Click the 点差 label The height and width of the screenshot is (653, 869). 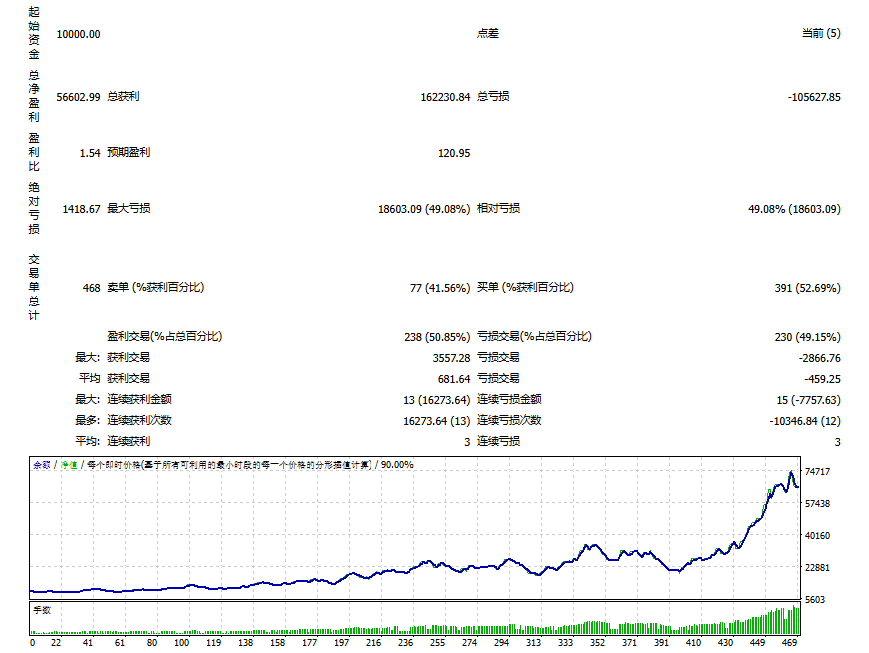coord(488,33)
